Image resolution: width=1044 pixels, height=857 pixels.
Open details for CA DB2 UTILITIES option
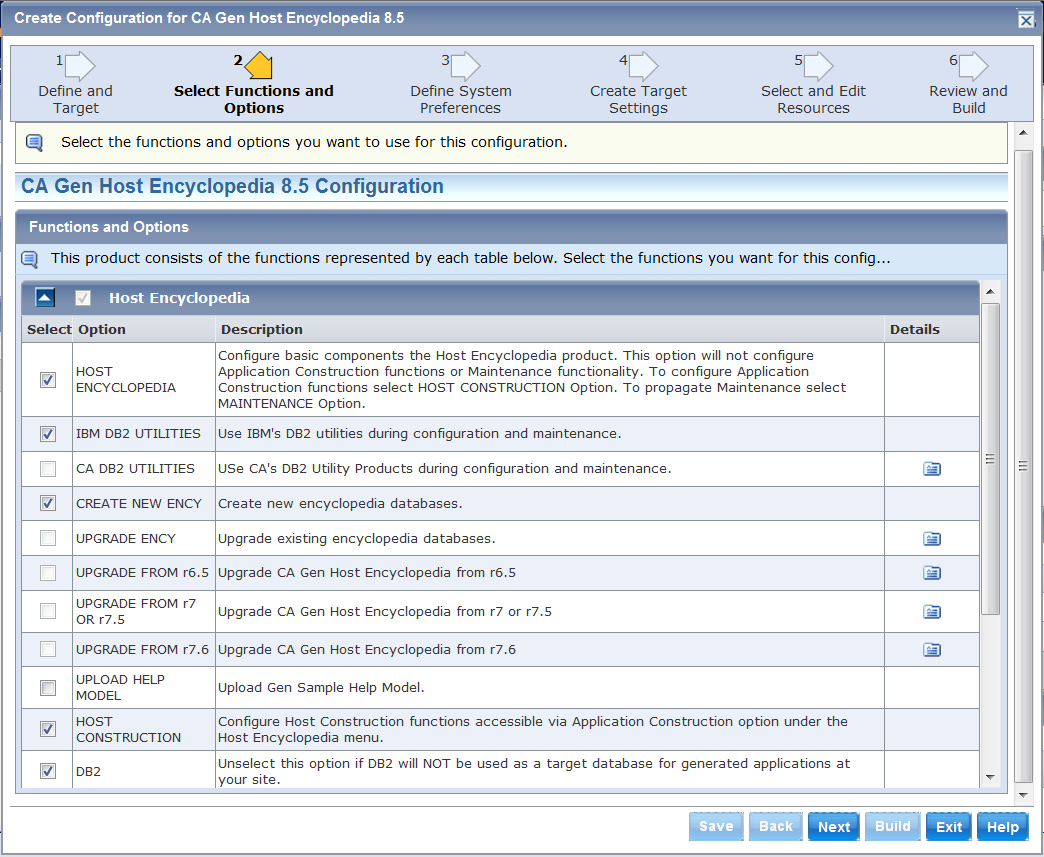(931, 469)
